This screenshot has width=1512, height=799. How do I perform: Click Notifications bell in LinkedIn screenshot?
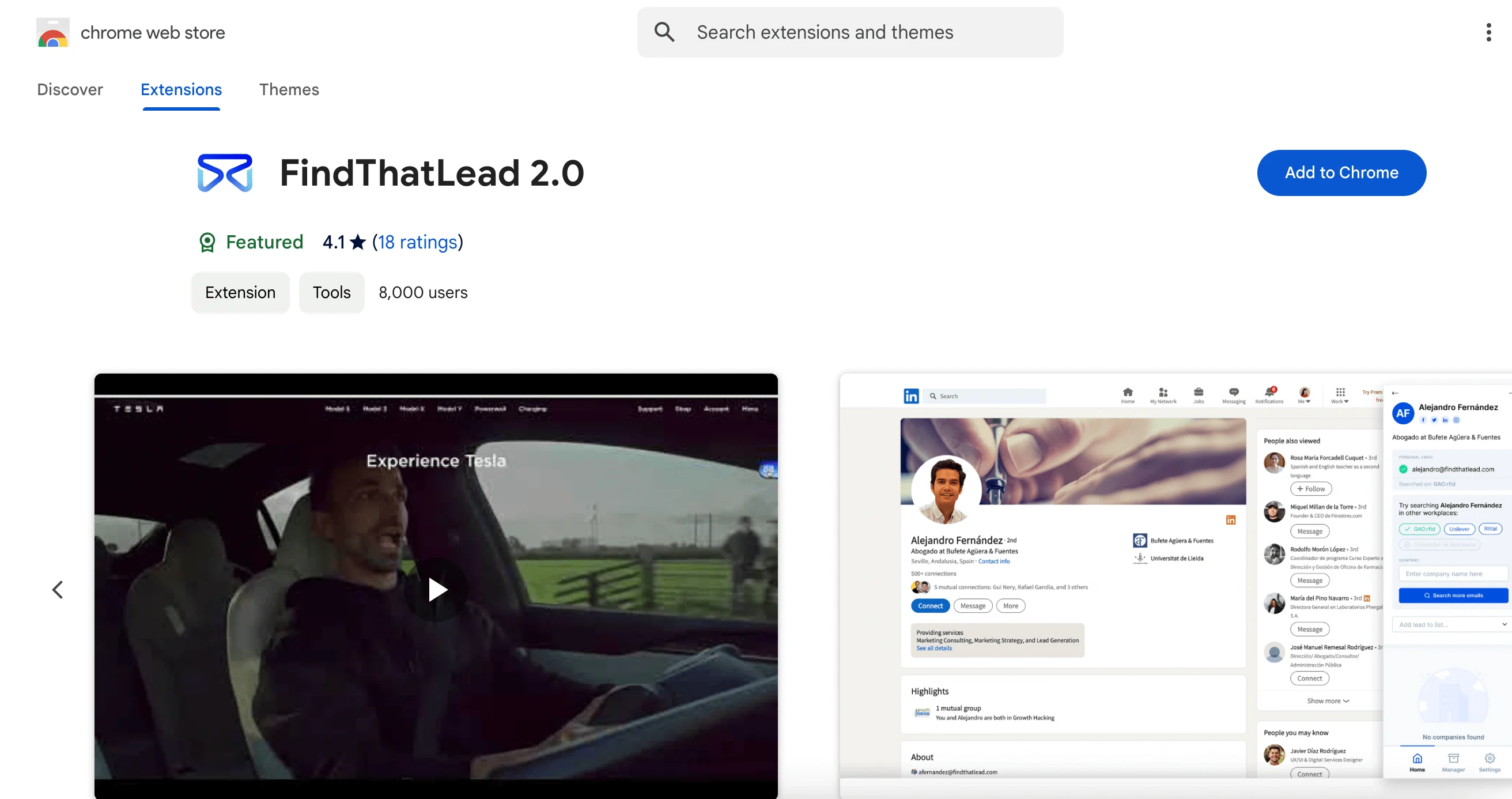[x=1269, y=395]
